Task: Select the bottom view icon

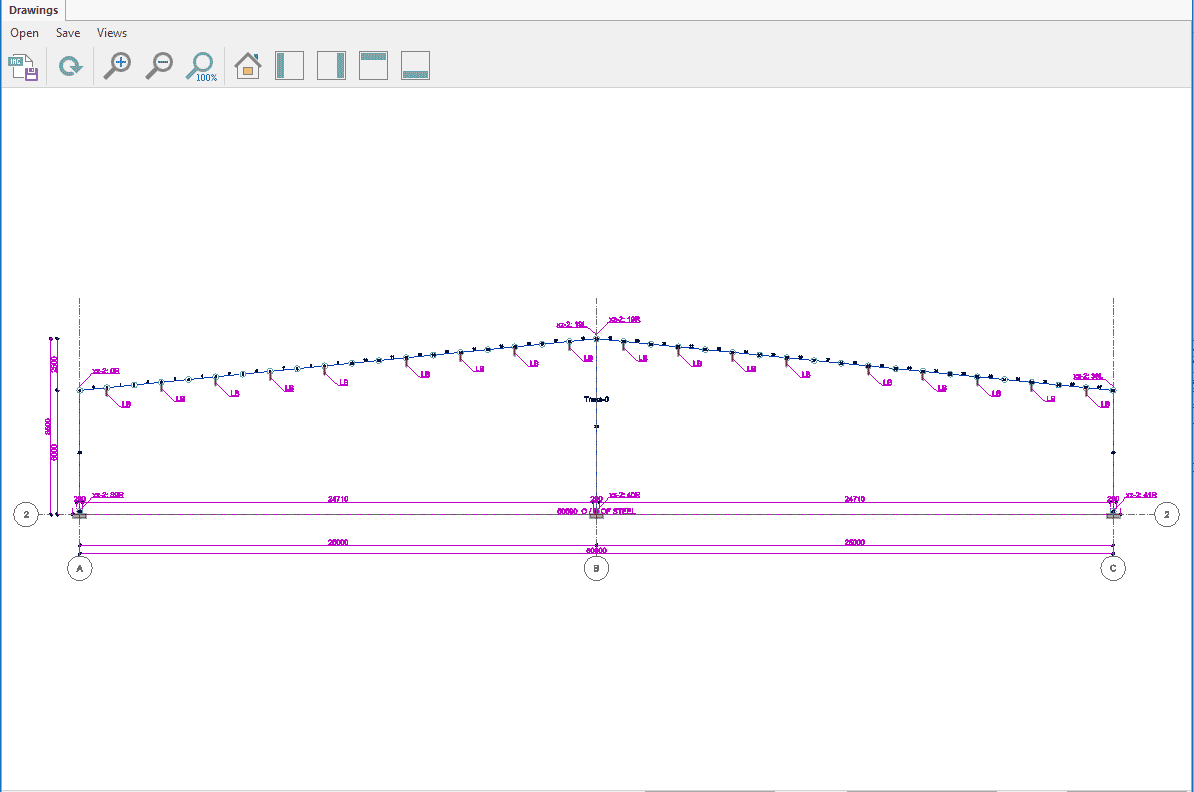Action: coord(415,67)
